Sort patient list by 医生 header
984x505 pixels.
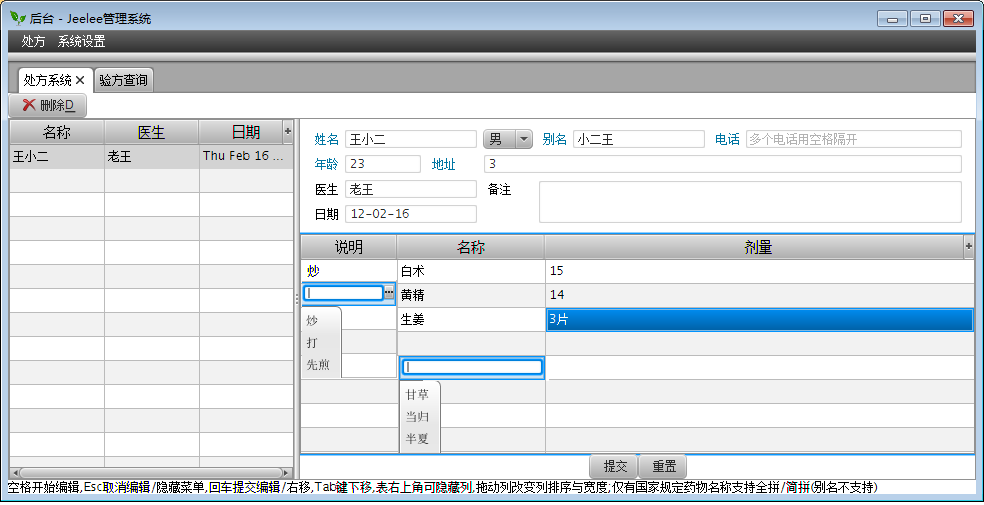(151, 132)
